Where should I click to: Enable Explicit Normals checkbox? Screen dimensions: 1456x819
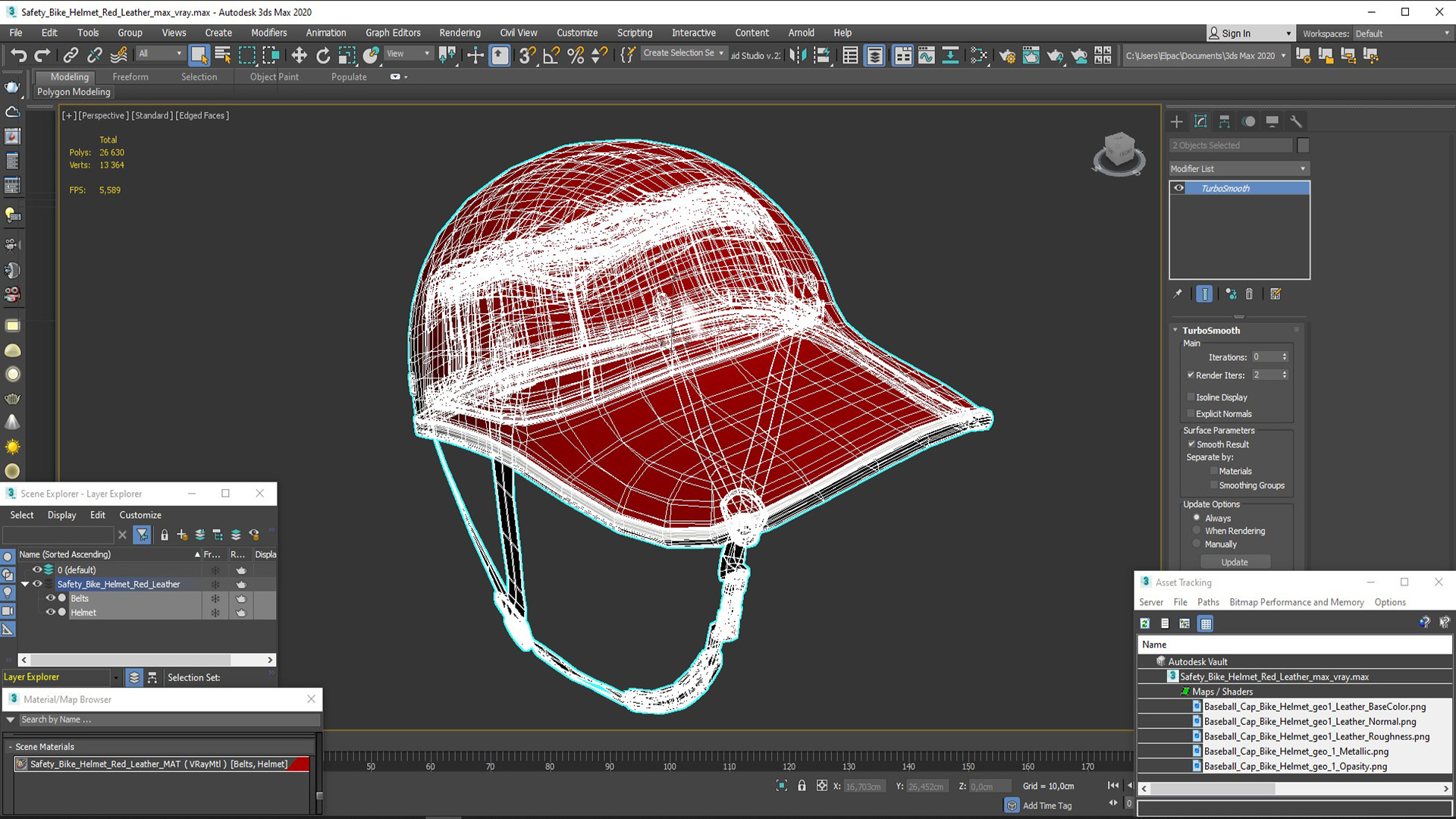coord(1191,413)
